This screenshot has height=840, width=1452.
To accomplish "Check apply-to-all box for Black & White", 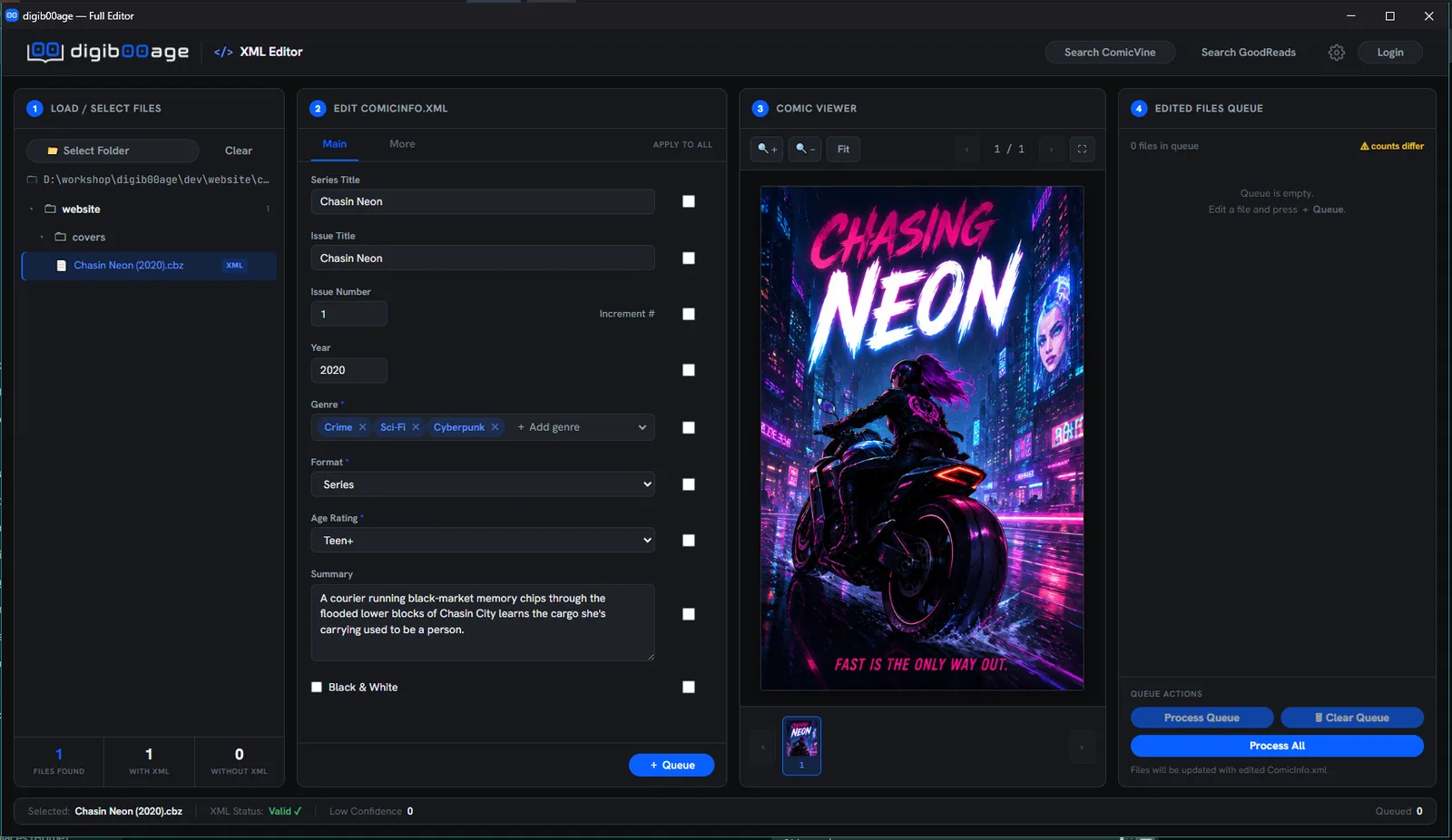I will click(689, 688).
